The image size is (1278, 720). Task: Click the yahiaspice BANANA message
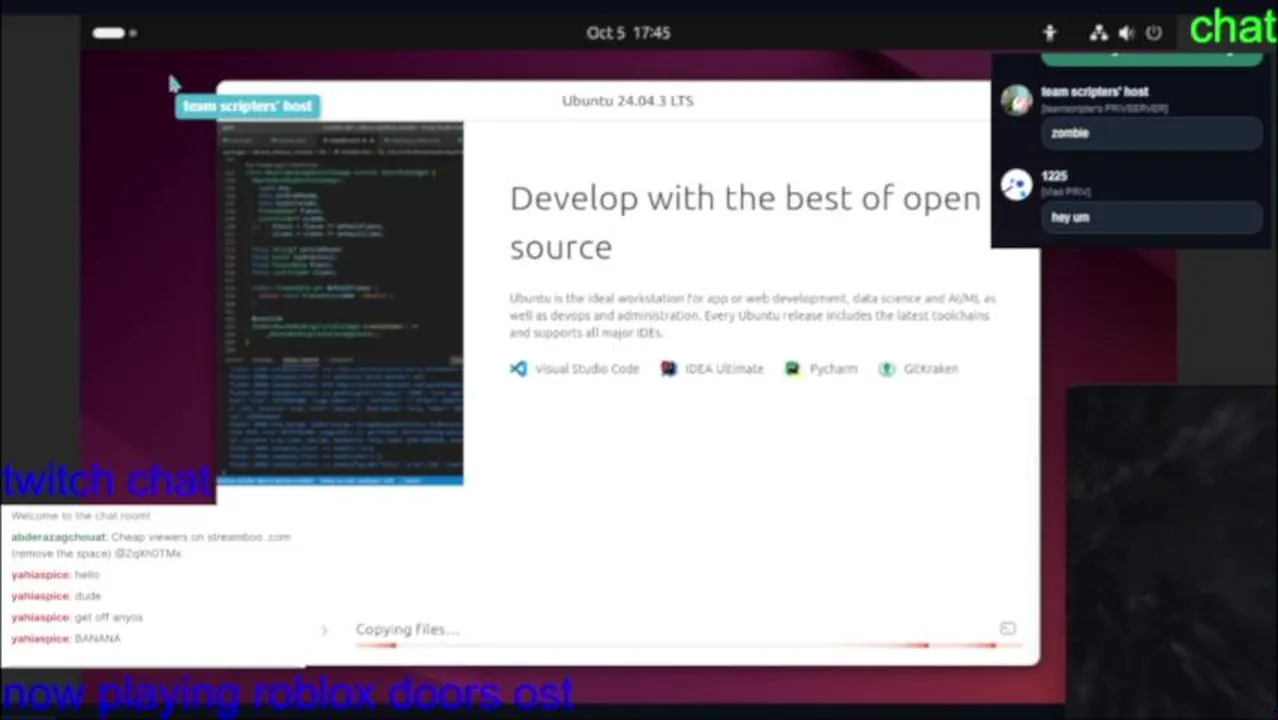coord(66,638)
